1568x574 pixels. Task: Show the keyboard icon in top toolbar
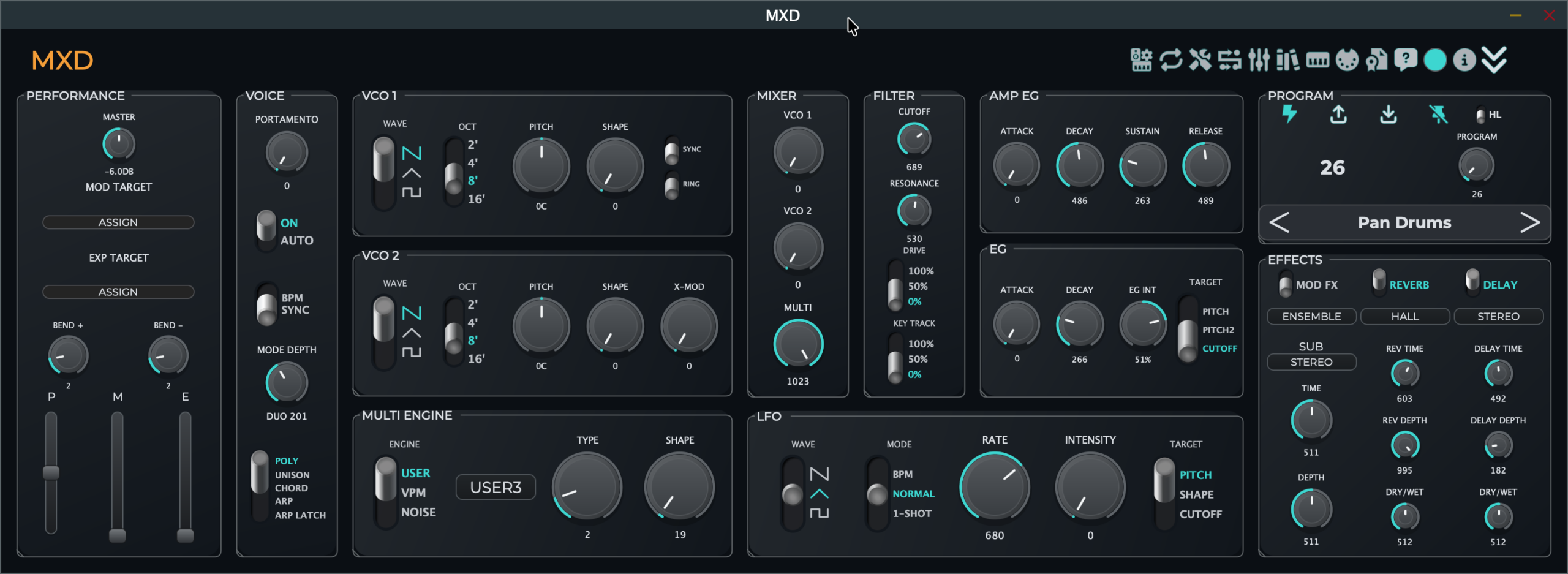pyautogui.click(x=1317, y=60)
